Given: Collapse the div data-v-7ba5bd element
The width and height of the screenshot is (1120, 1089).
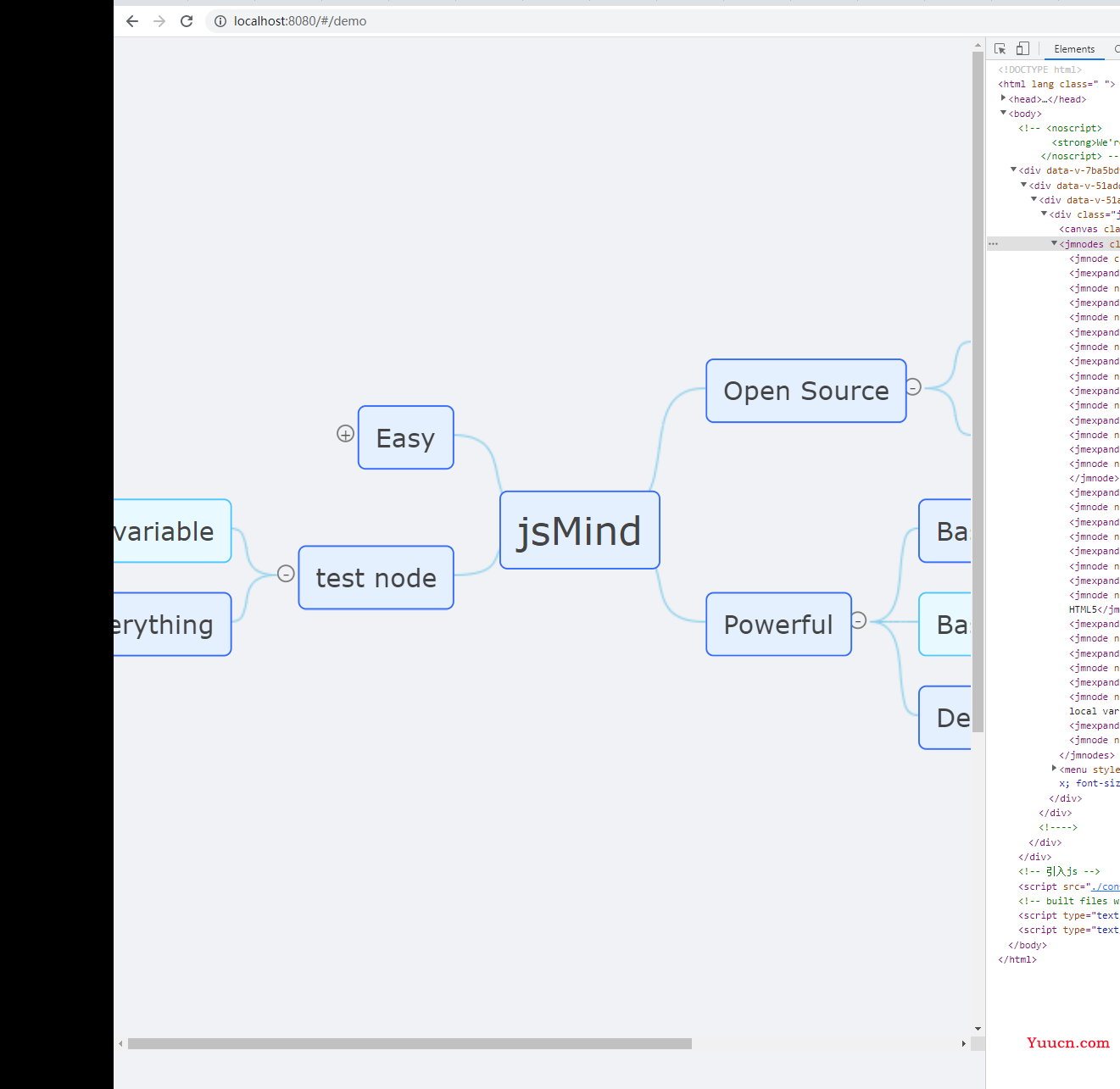Looking at the screenshot, I should pos(1013,169).
